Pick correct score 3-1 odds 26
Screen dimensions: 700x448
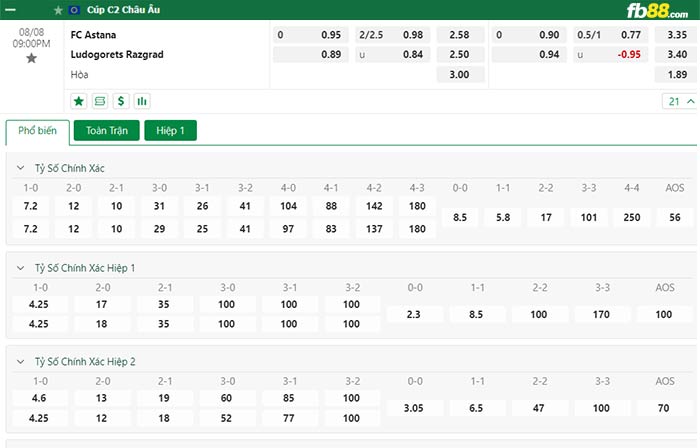click(x=202, y=206)
